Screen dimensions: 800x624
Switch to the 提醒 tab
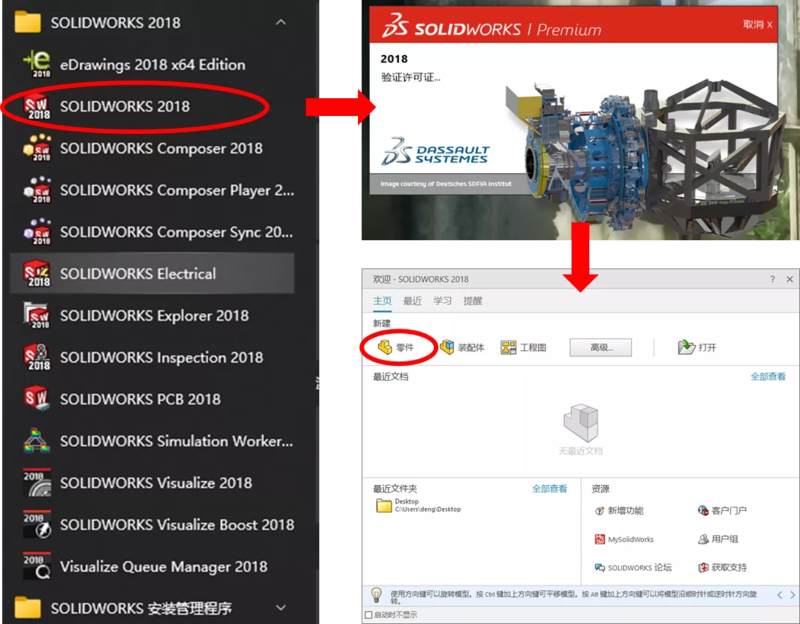(x=472, y=301)
